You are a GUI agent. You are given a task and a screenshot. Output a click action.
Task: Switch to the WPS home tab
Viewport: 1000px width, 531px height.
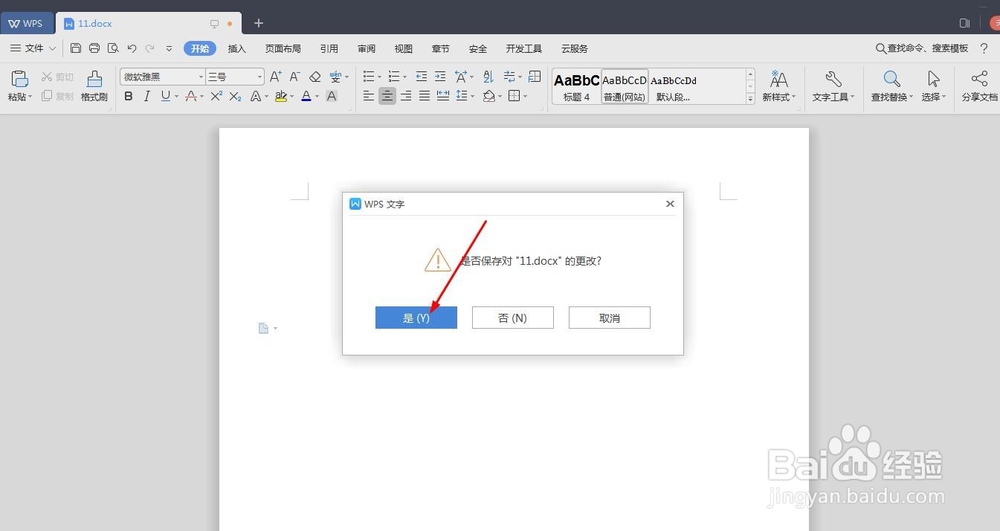(x=26, y=23)
